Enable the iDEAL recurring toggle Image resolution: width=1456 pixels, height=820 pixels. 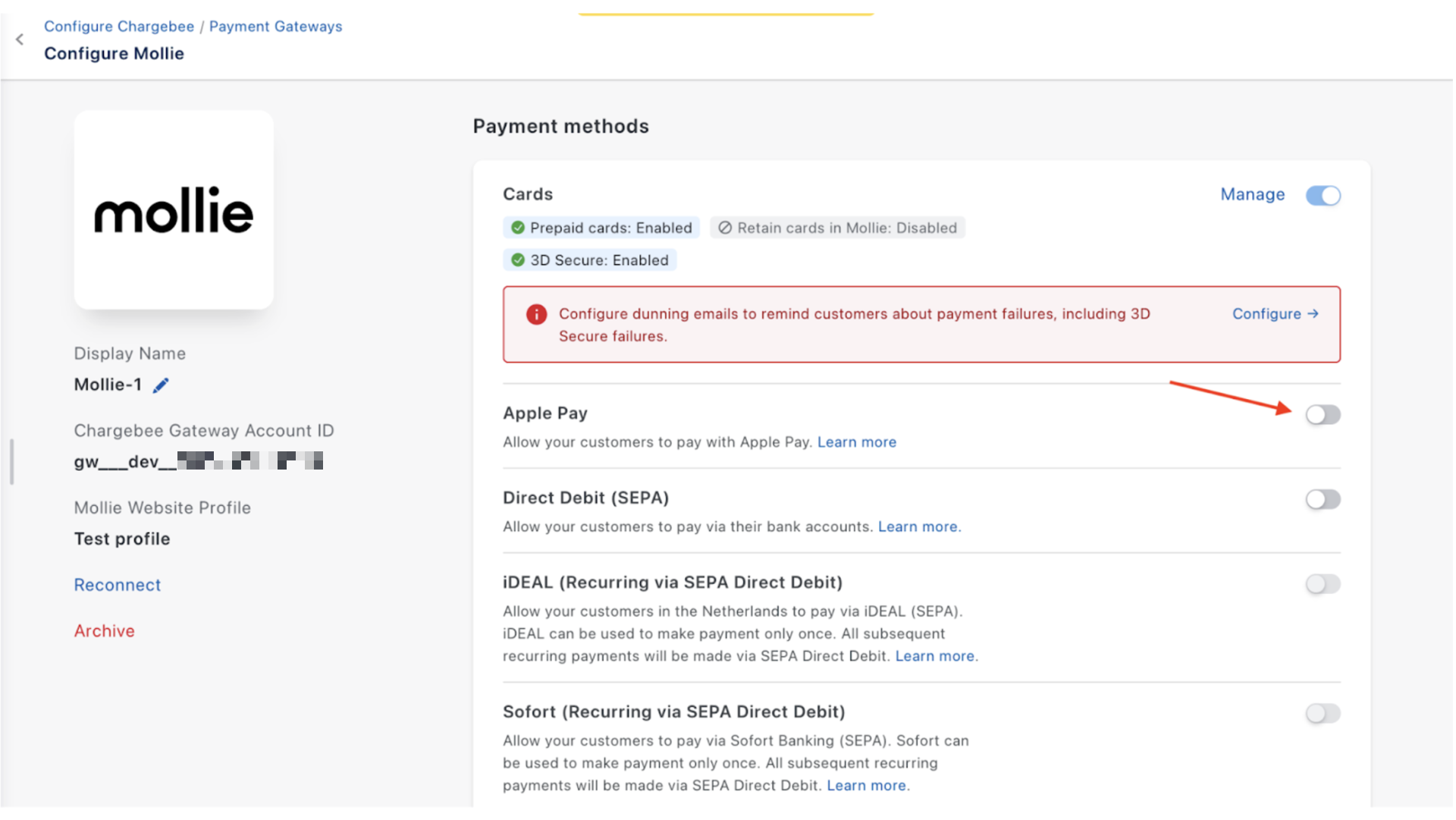pos(1323,584)
